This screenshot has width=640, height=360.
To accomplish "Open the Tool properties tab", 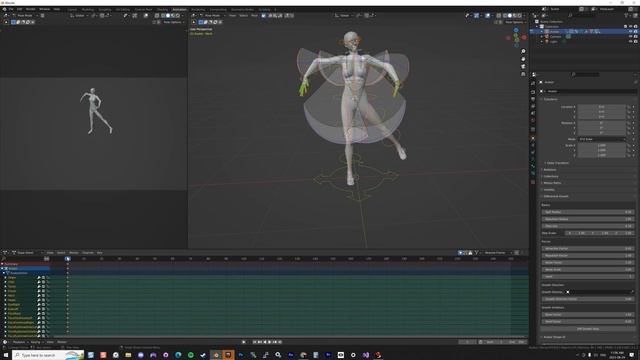I will tap(533, 83).
